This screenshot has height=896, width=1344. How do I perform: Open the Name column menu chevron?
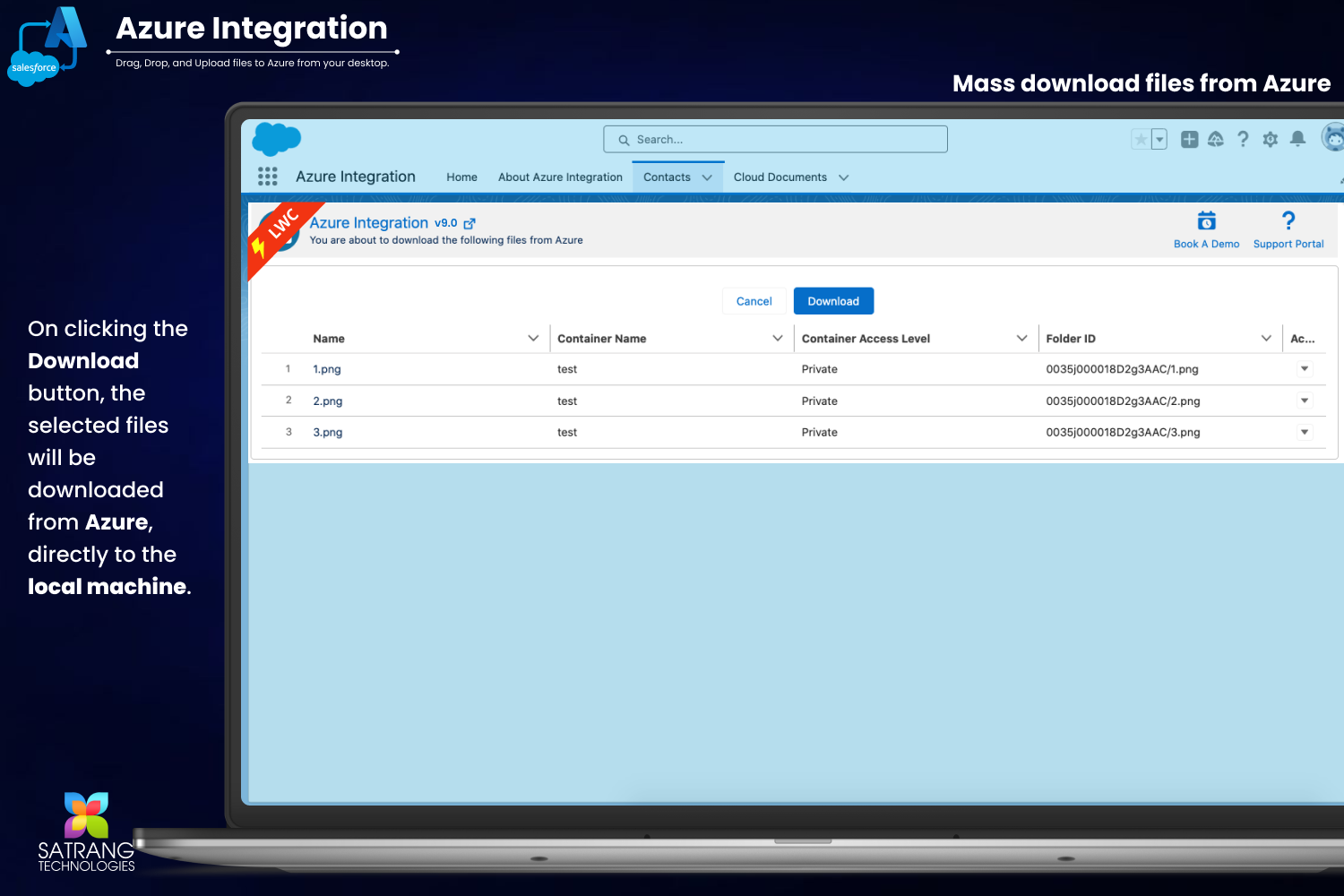coord(533,338)
